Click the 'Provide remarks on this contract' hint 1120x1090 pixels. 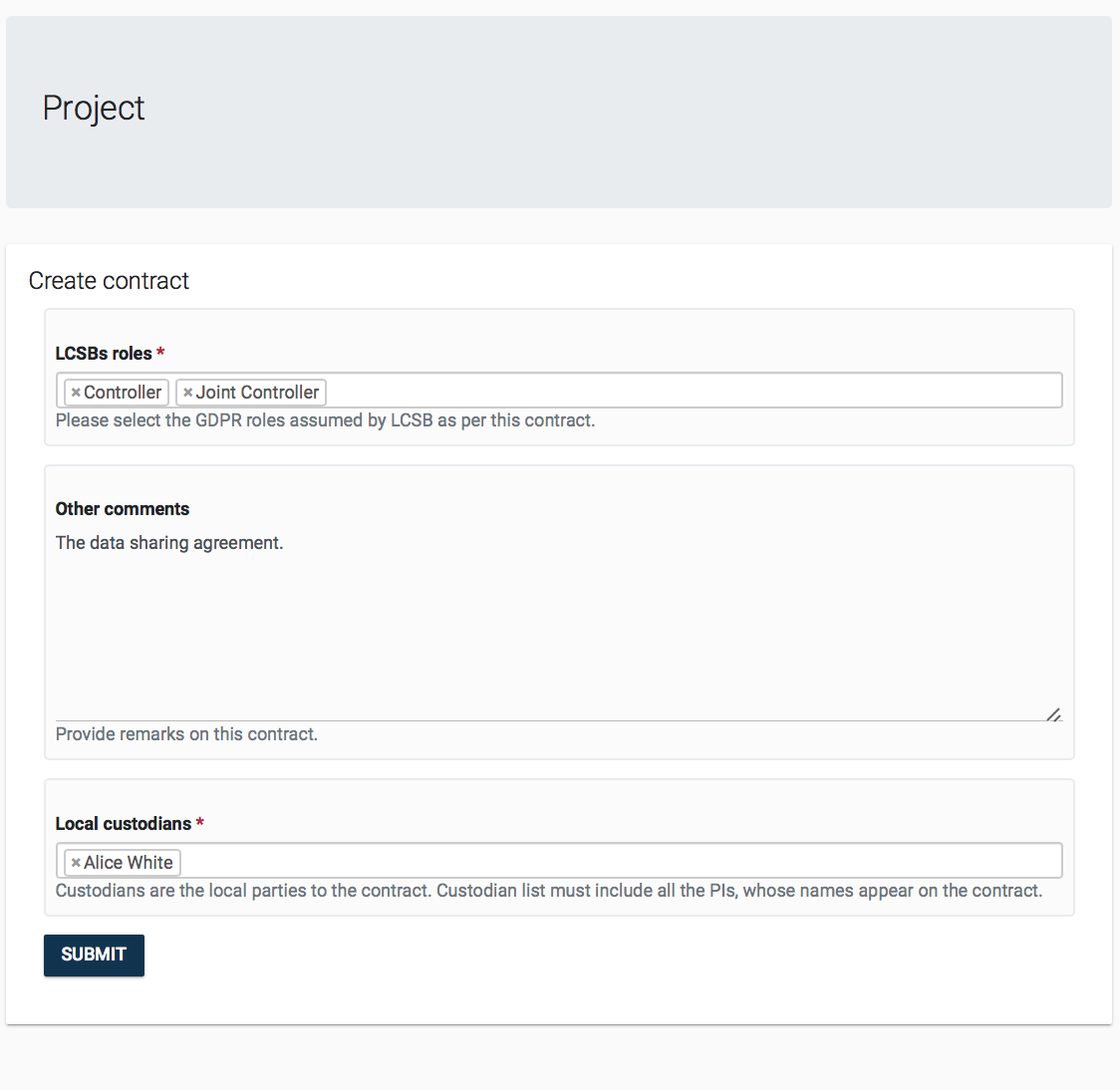pyautogui.click(x=186, y=734)
